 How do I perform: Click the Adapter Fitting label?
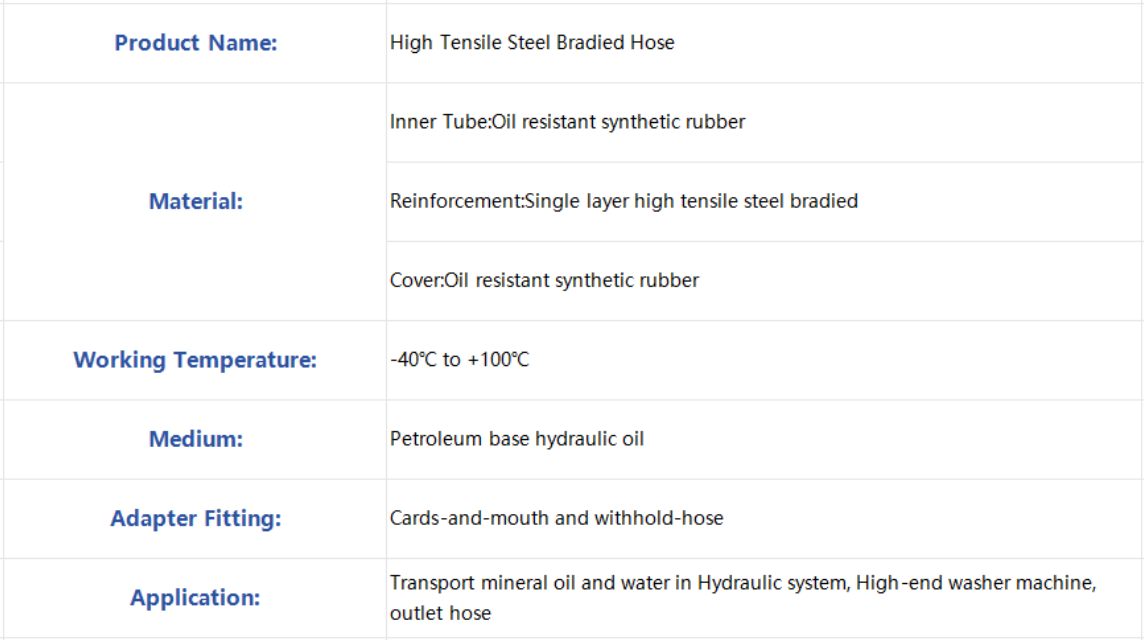pyautogui.click(x=196, y=519)
